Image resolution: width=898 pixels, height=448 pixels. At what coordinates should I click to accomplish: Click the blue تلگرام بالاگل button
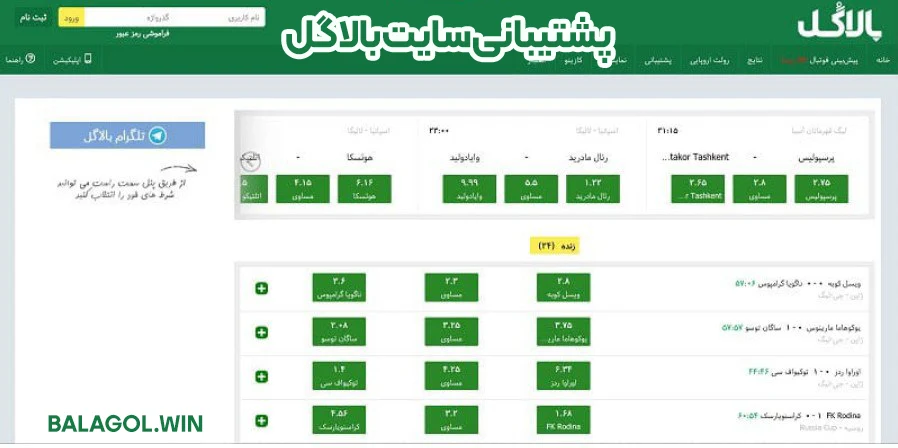click(x=127, y=136)
